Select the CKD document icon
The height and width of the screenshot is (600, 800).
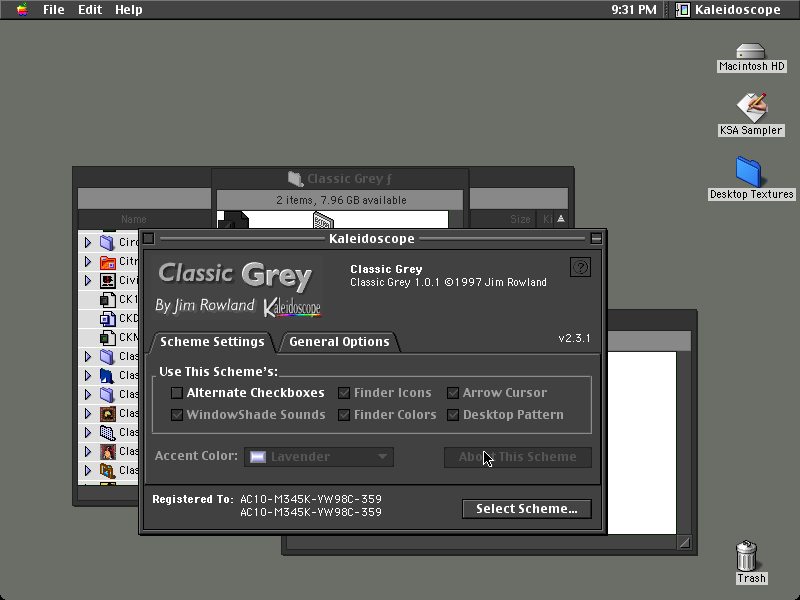(x=107, y=318)
